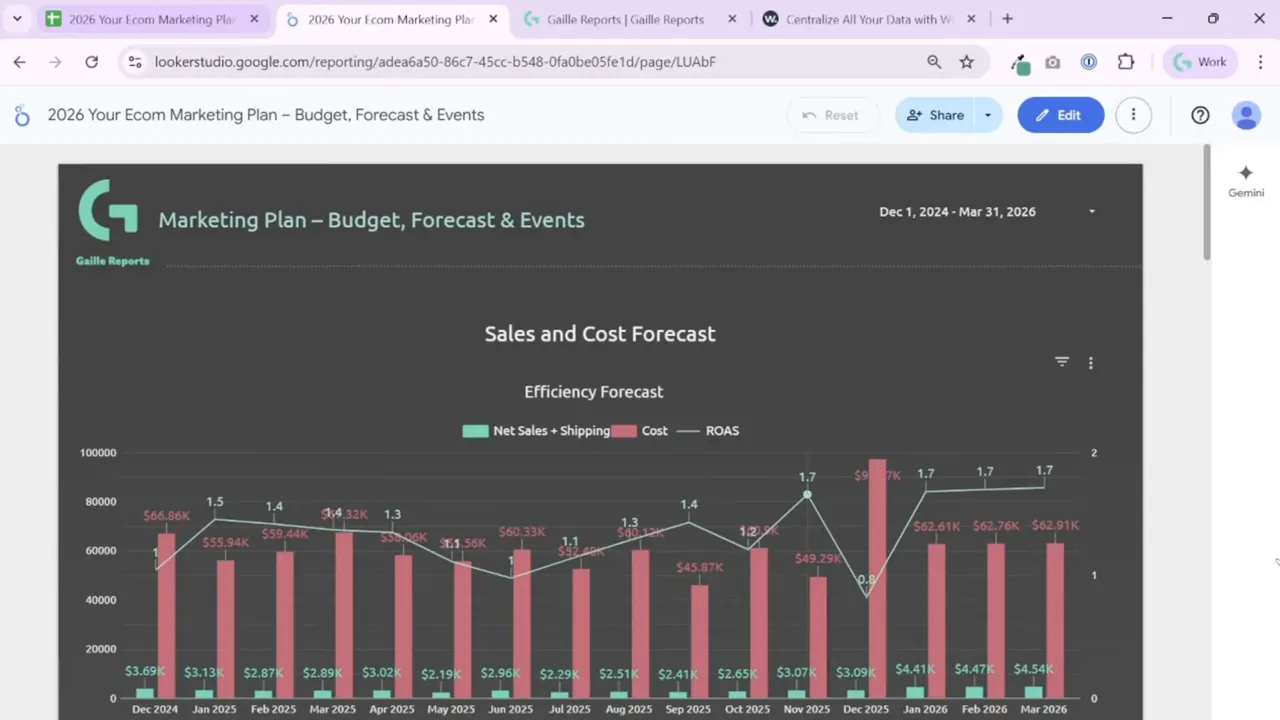Click the Edit button

1060,115
